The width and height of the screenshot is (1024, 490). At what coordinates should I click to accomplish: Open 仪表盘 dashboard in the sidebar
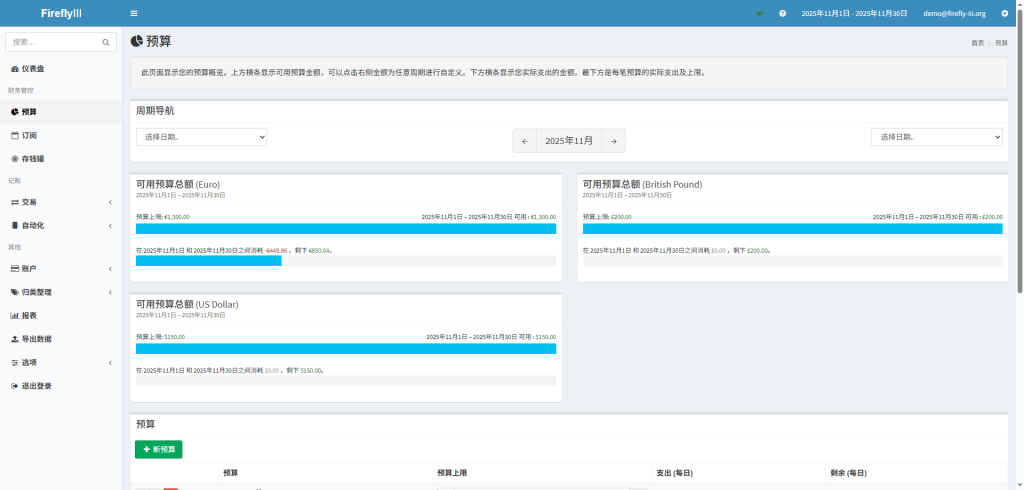click(x=33, y=68)
